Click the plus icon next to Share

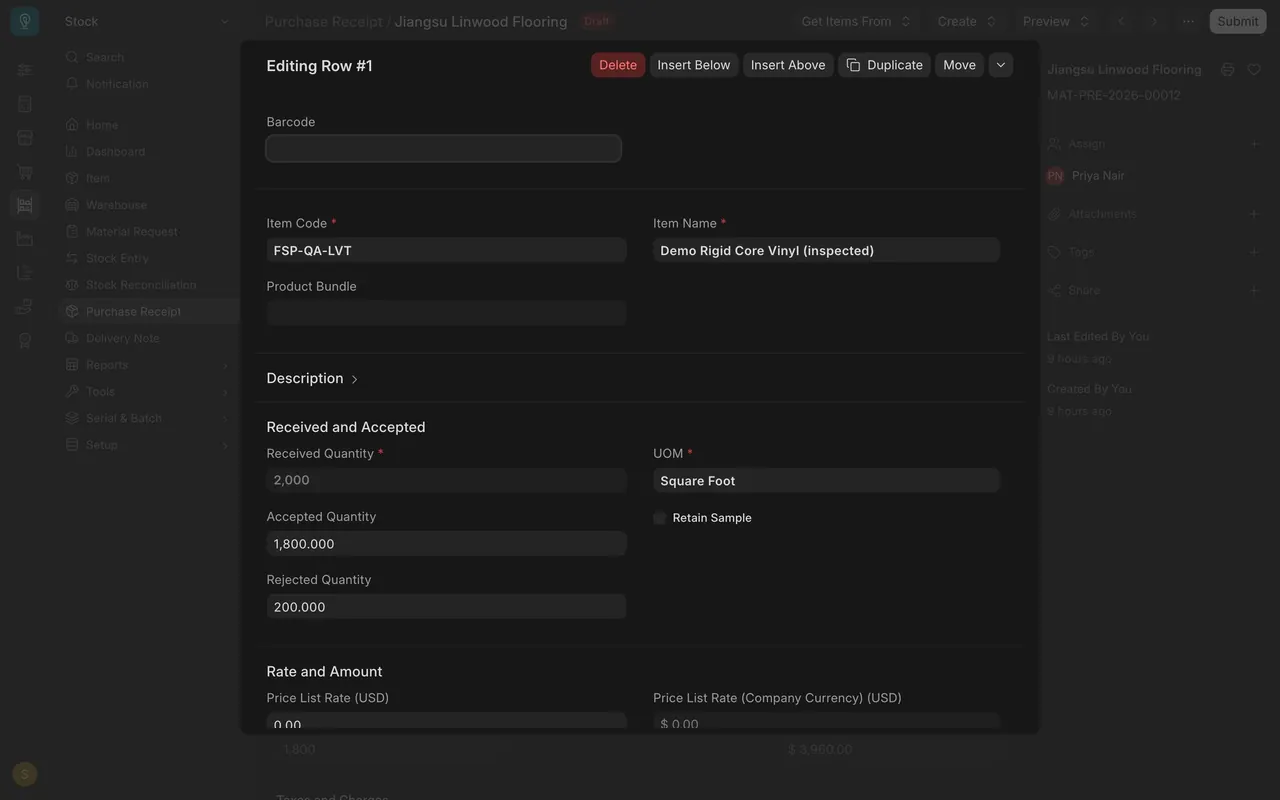1254,290
